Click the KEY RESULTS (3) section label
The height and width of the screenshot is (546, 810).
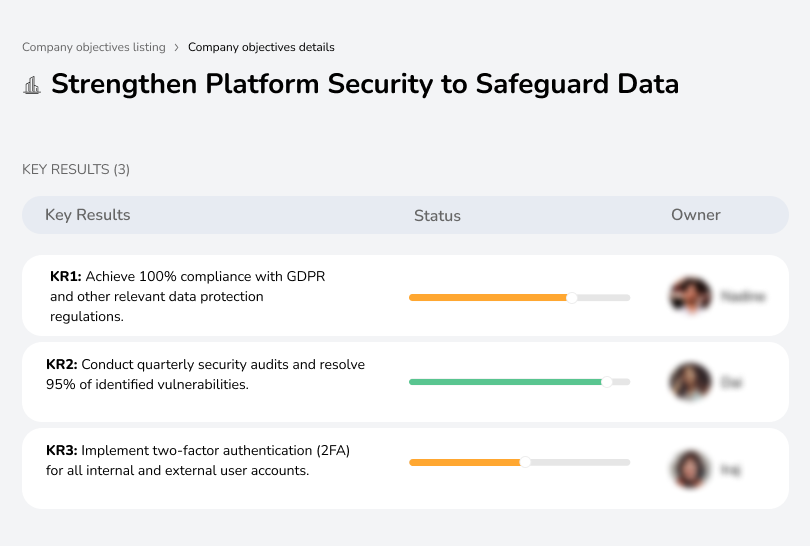point(76,169)
